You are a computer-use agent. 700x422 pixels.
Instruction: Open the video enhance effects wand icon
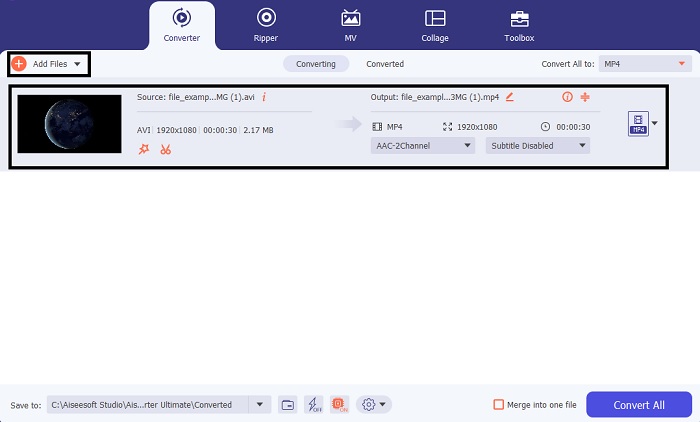coord(144,149)
